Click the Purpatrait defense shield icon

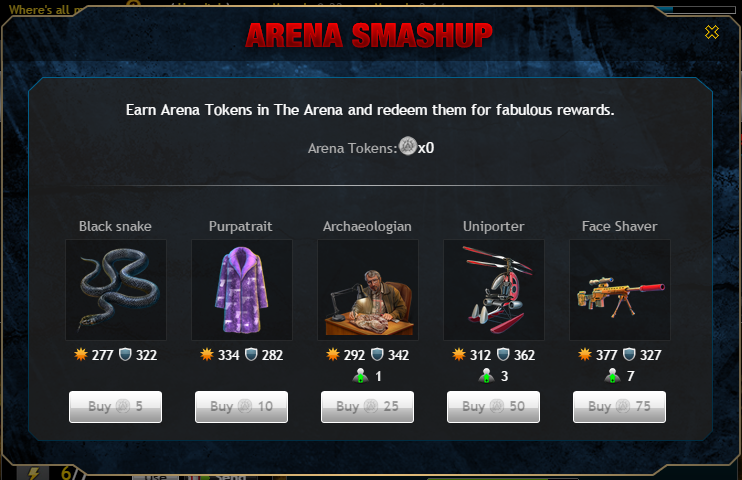pyautogui.click(x=251, y=354)
